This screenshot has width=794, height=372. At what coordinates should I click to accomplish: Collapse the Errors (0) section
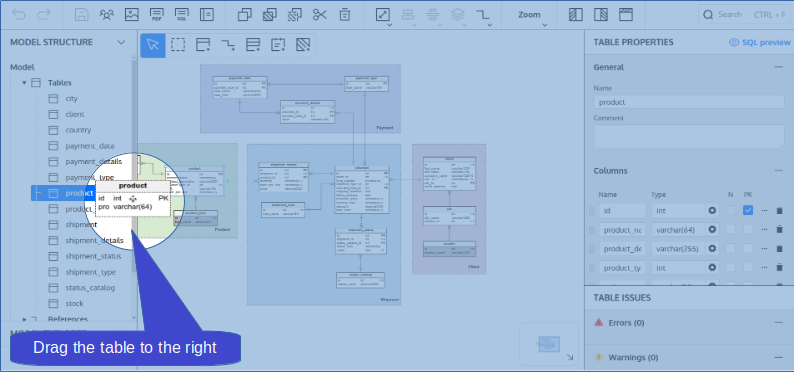coord(778,322)
